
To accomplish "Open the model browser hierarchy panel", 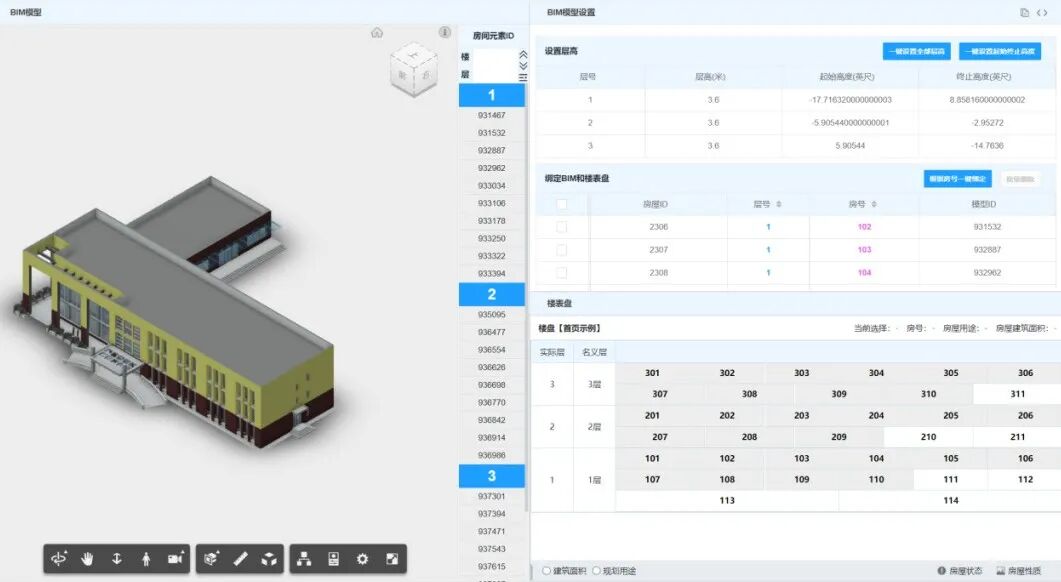I will coord(304,559).
